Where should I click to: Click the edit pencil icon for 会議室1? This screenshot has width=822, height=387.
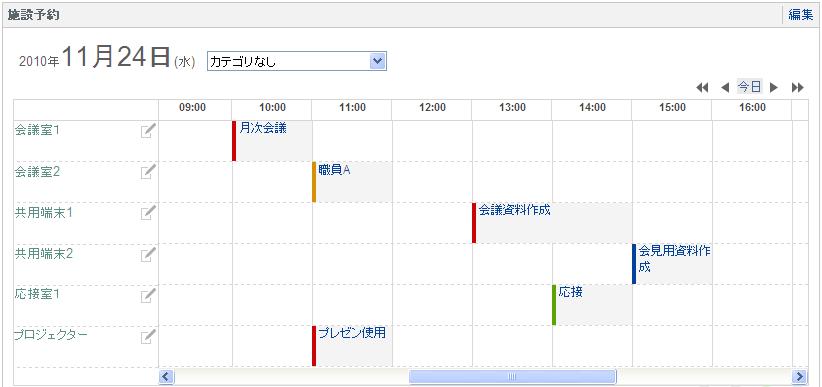[148, 131]
